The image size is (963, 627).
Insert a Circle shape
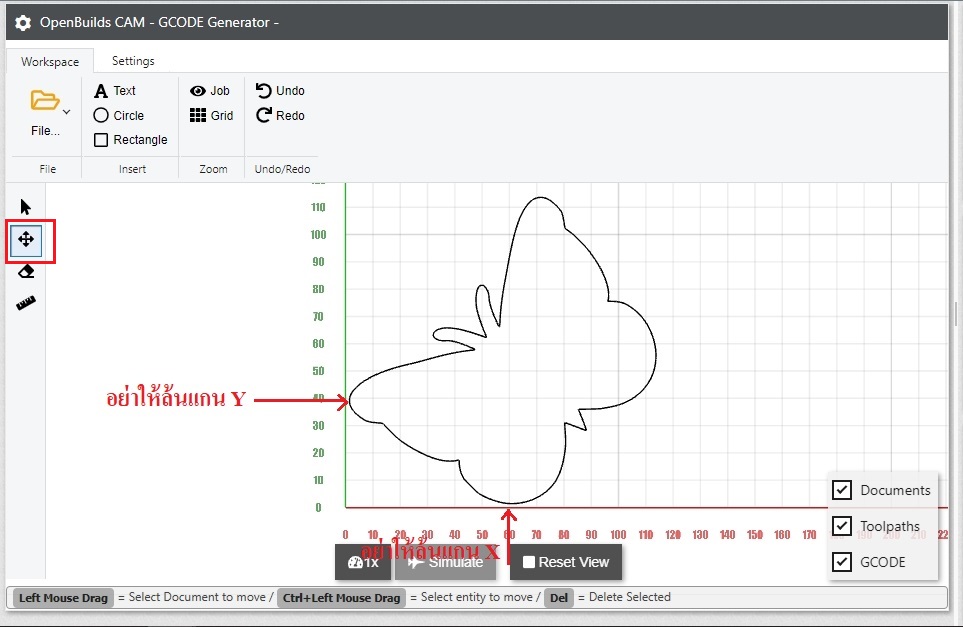click(119, 115)
